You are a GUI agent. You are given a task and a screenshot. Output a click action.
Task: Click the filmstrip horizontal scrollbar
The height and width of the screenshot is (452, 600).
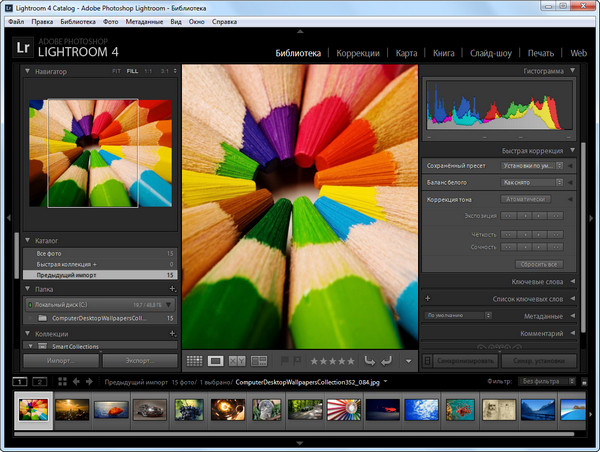pyautogui.click(x=294, y=434)
